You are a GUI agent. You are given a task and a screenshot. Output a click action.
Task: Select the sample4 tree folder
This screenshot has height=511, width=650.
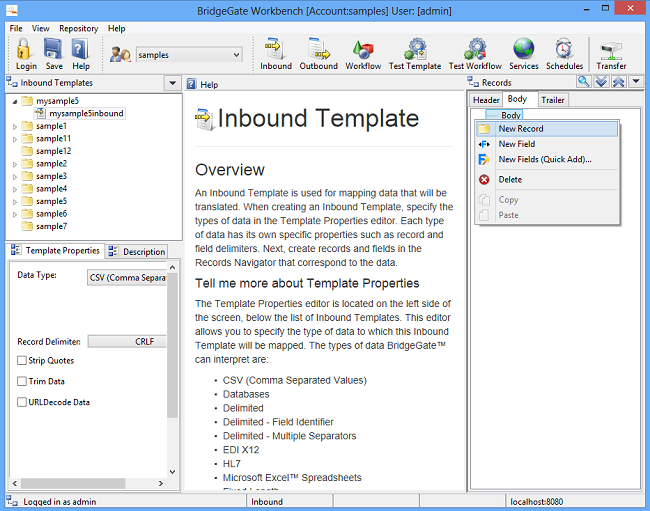[x=51, y=189]
